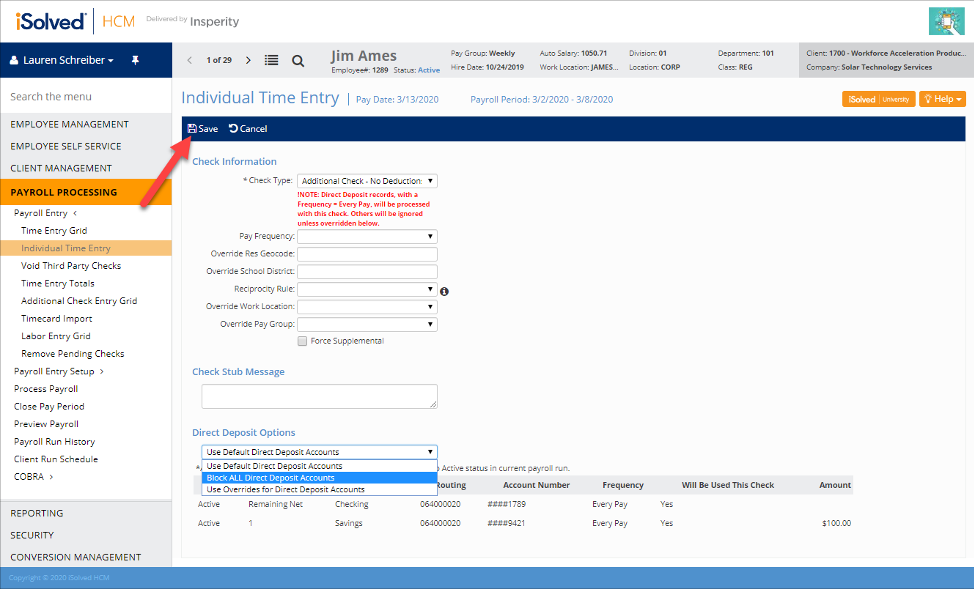Open Void Third Party Checks

(71, 266)
